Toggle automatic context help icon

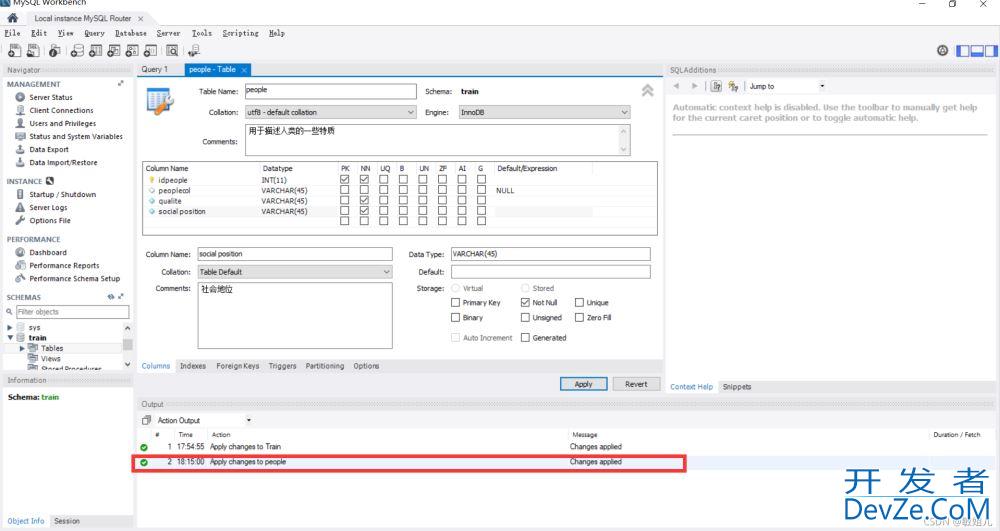pyautogui.click(x=733, y=86)
